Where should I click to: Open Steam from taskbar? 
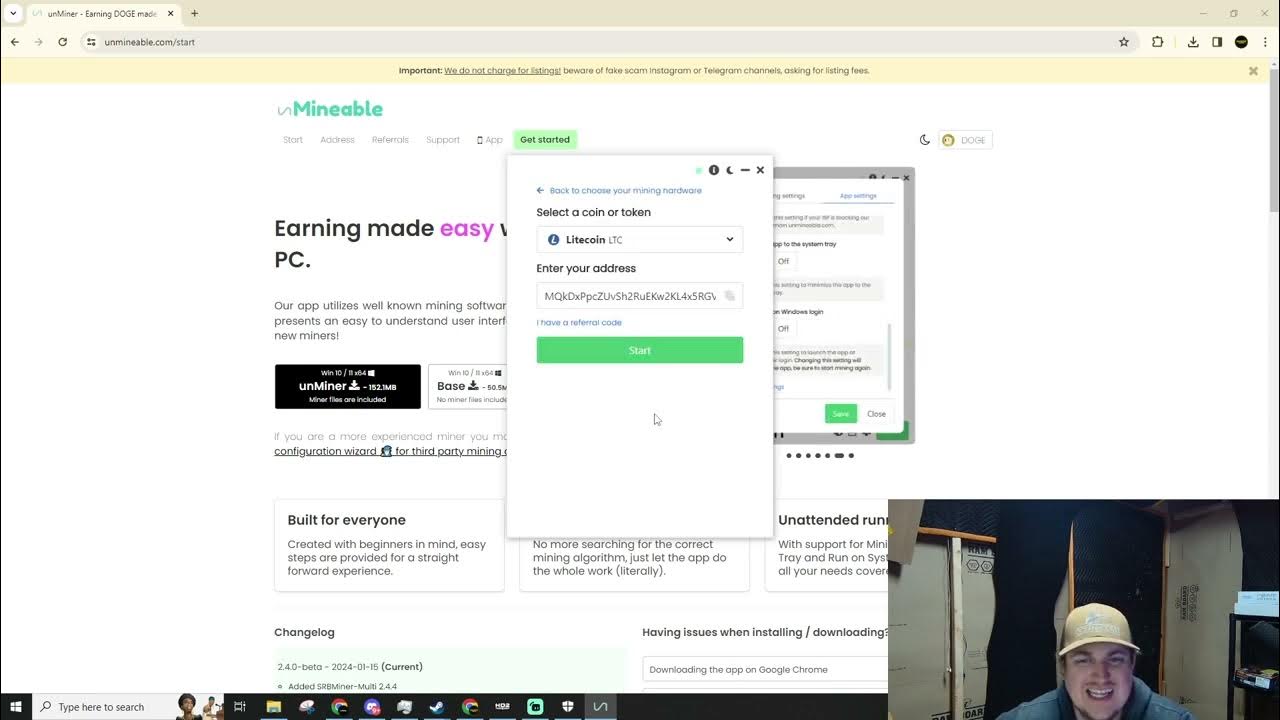coord(437,706)
